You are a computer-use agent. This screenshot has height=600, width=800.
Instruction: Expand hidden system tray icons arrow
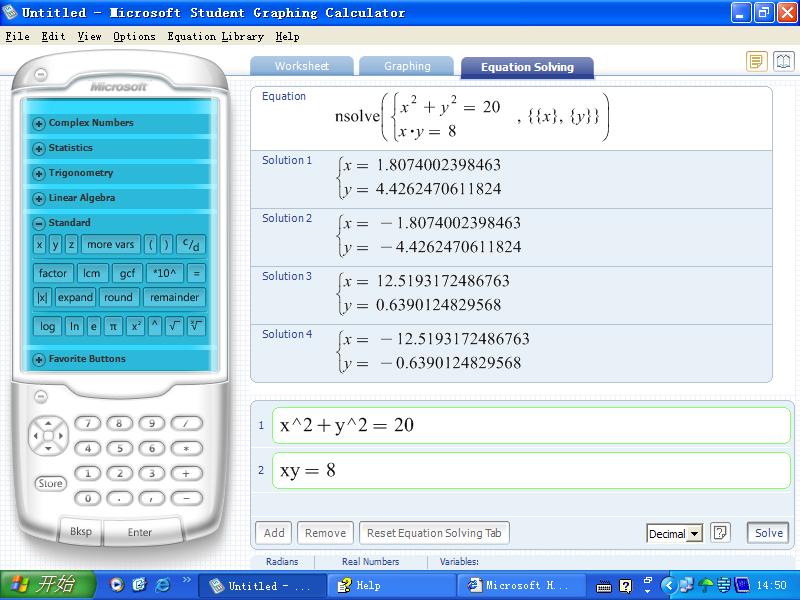point(669,585)
